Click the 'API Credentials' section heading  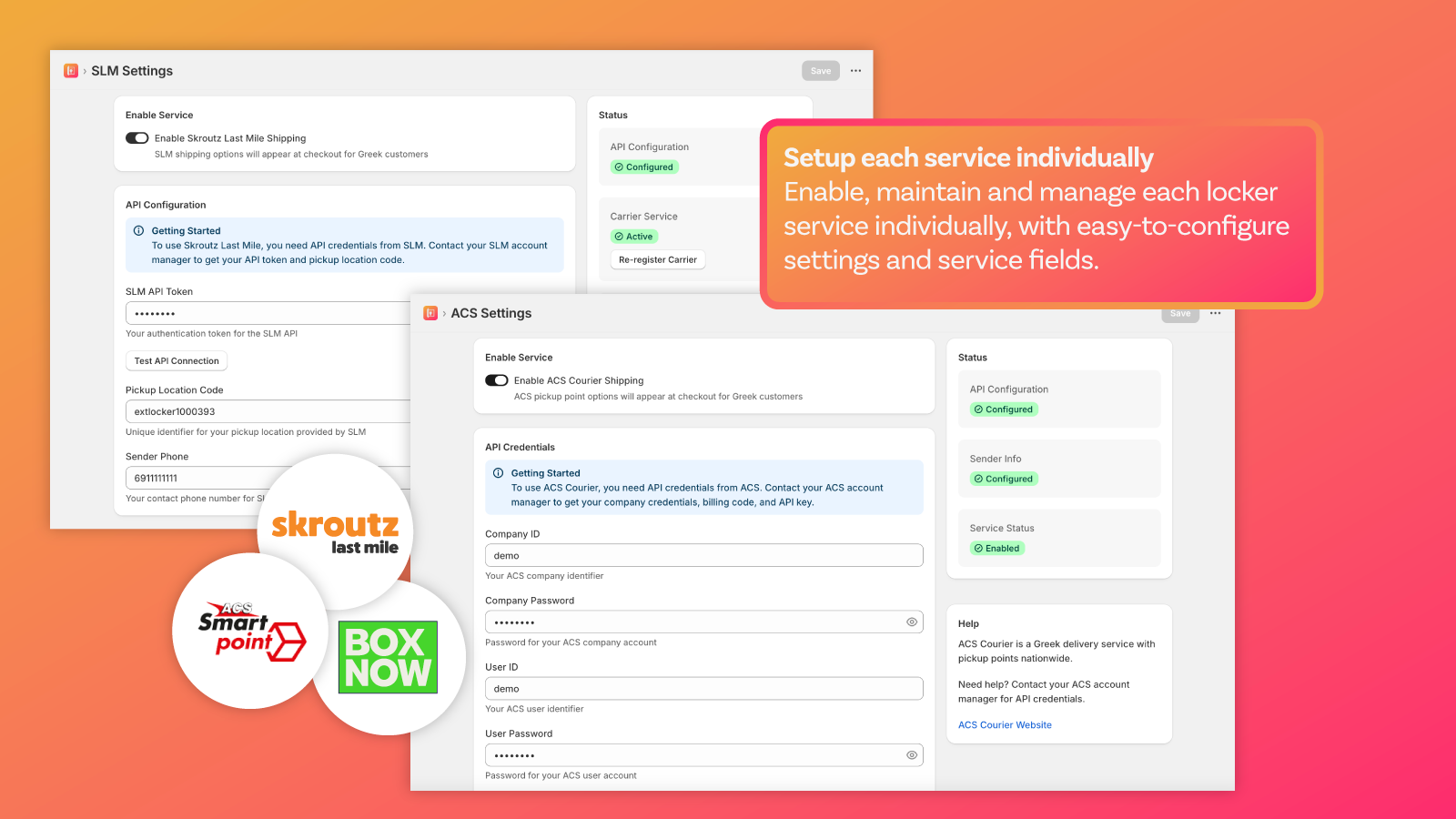pyautogui.click(x=520, y=448)
